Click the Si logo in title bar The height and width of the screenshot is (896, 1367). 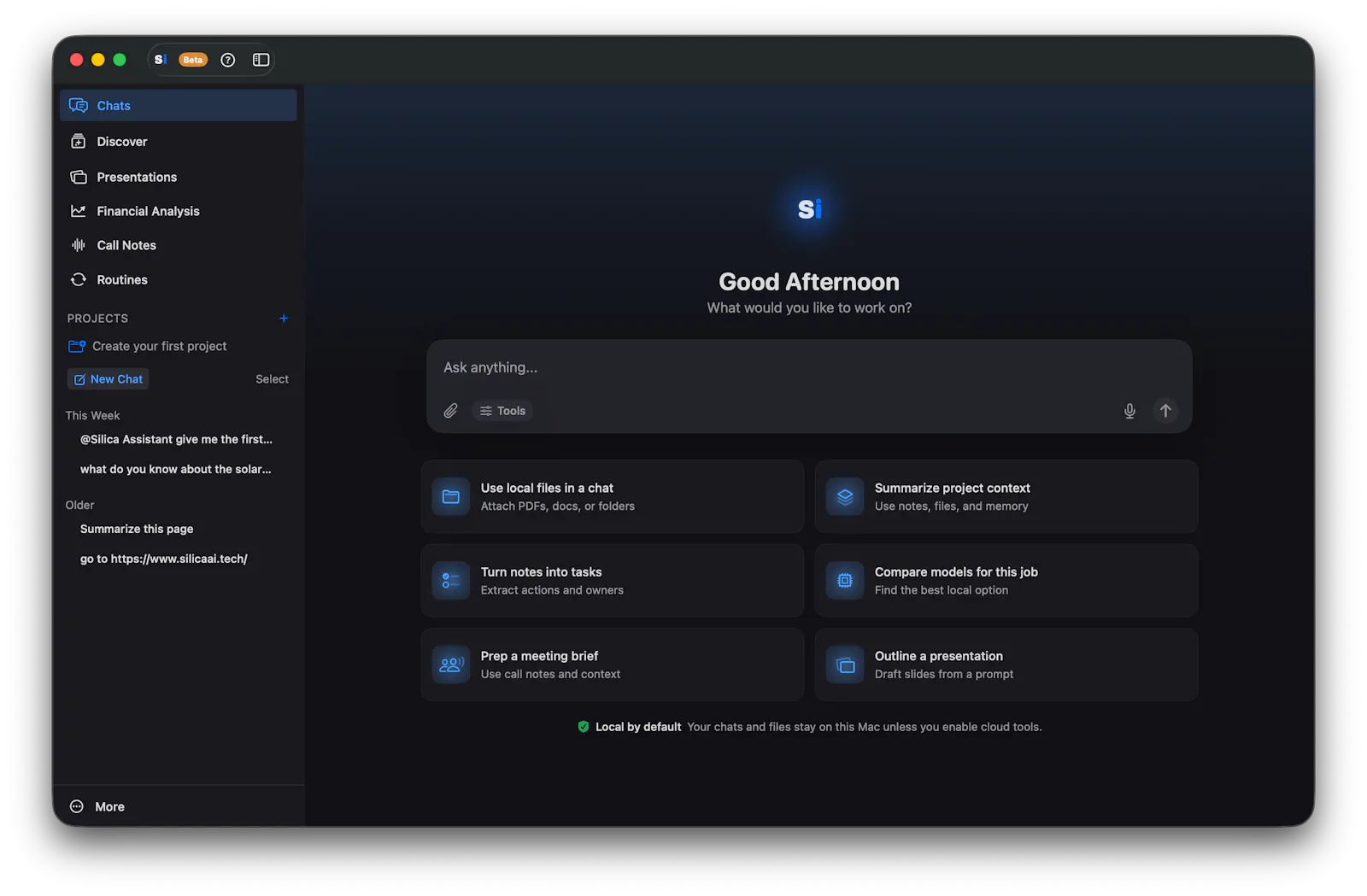point(161,60)
